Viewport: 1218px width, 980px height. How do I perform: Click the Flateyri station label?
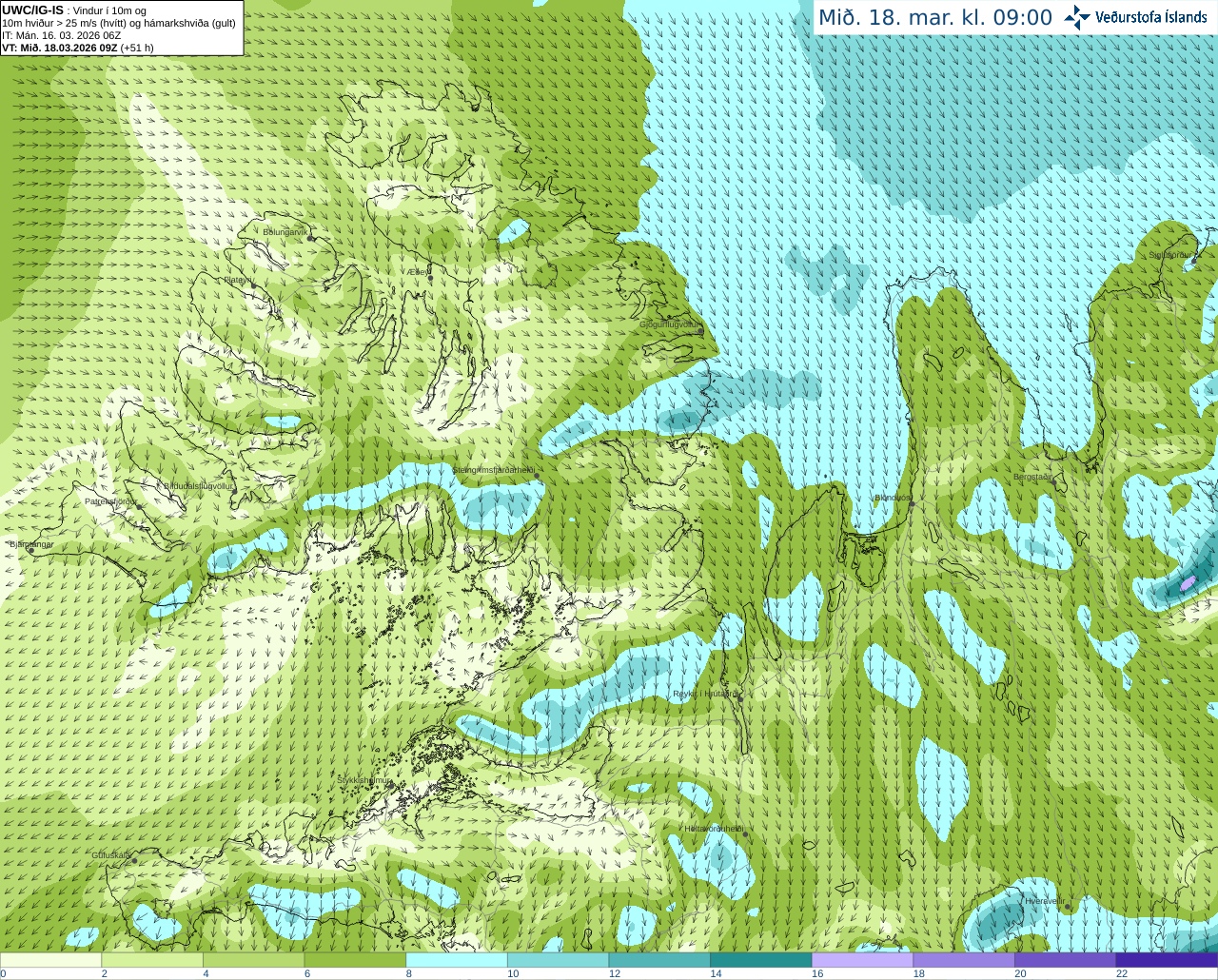point(238,280)
